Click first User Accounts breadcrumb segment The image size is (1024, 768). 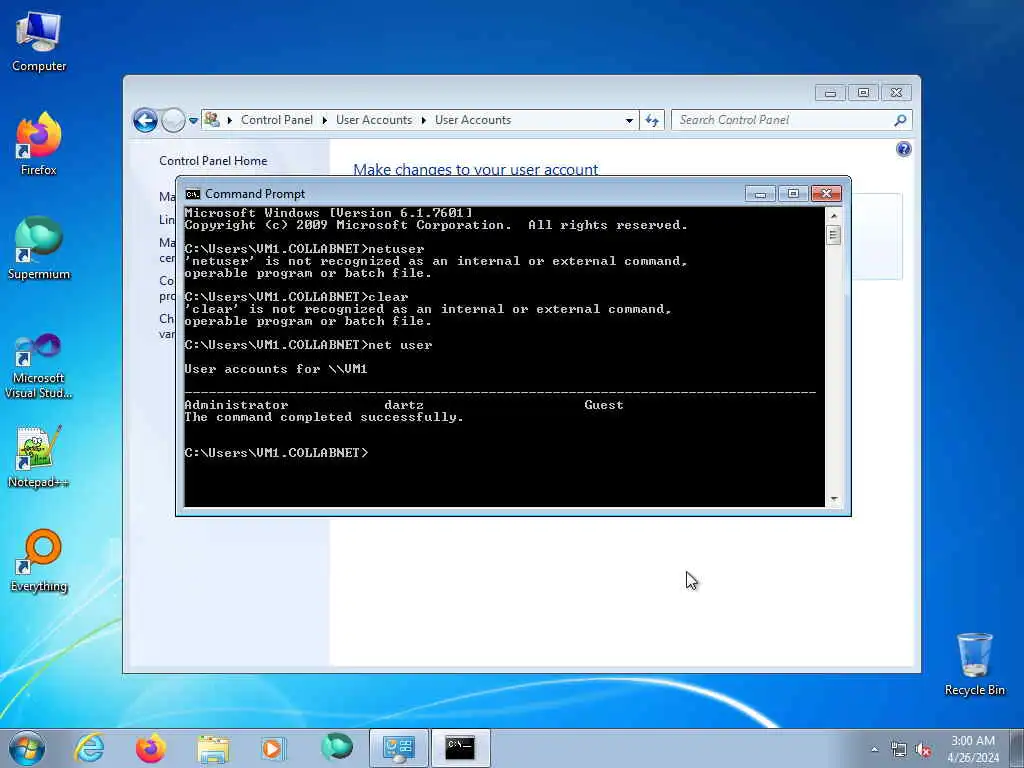click(374, 120)
